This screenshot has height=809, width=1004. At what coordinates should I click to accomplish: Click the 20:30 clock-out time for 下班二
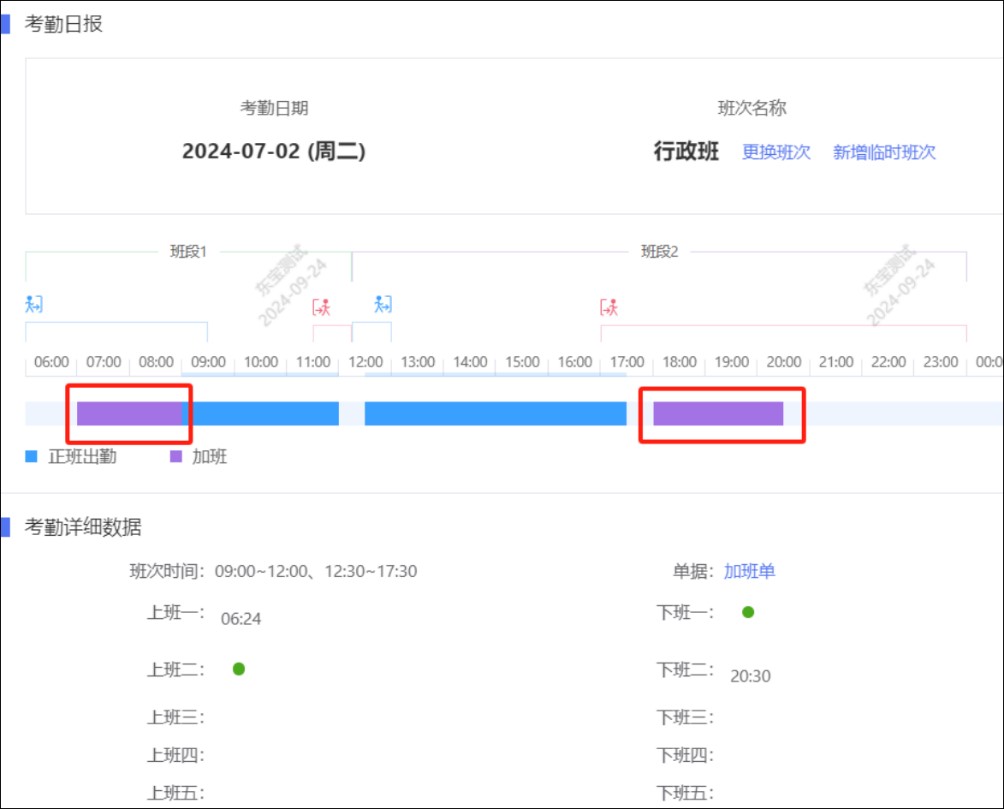(x=750, y=676)
